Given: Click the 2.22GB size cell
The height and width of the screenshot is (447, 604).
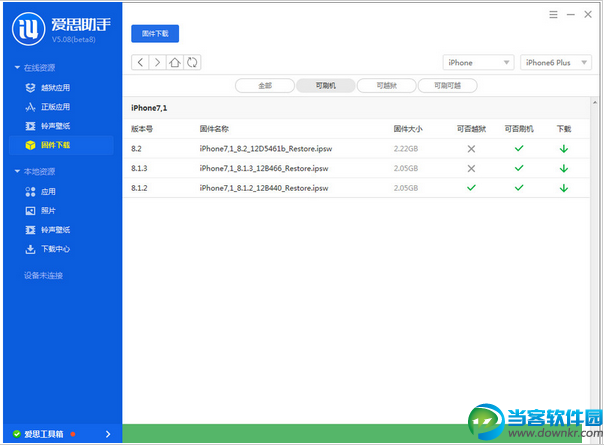Looking at the screenshot, I should 406,149.
